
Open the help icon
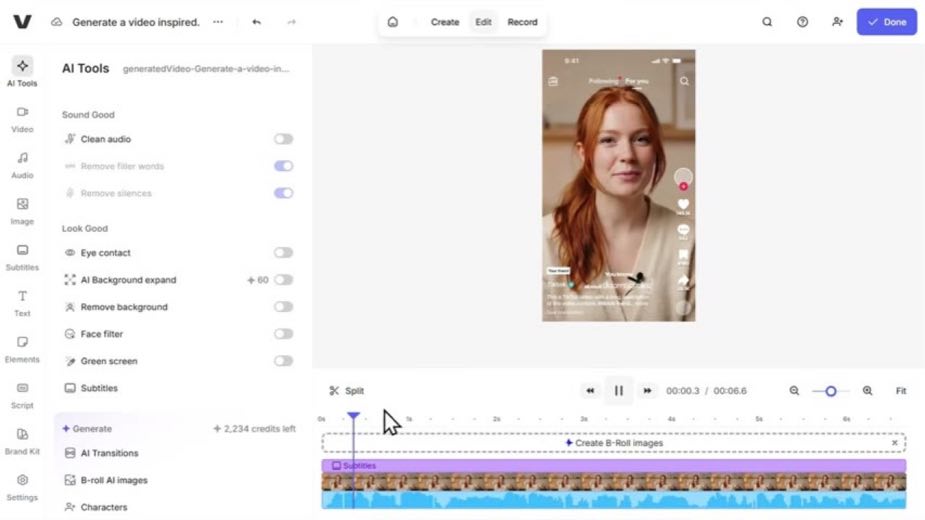point(802,22)
